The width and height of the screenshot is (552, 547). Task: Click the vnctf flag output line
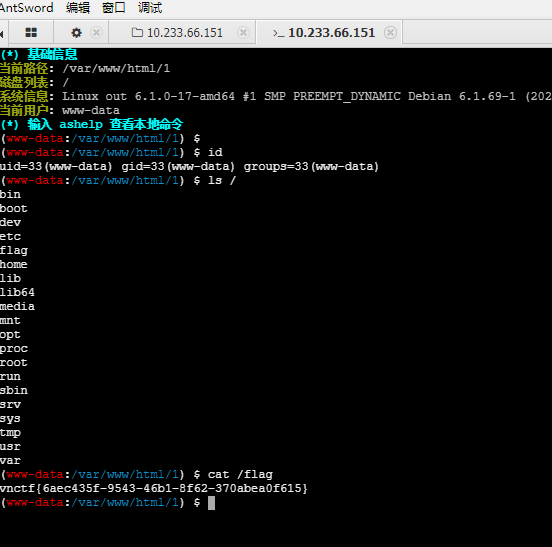pos(153,488)
